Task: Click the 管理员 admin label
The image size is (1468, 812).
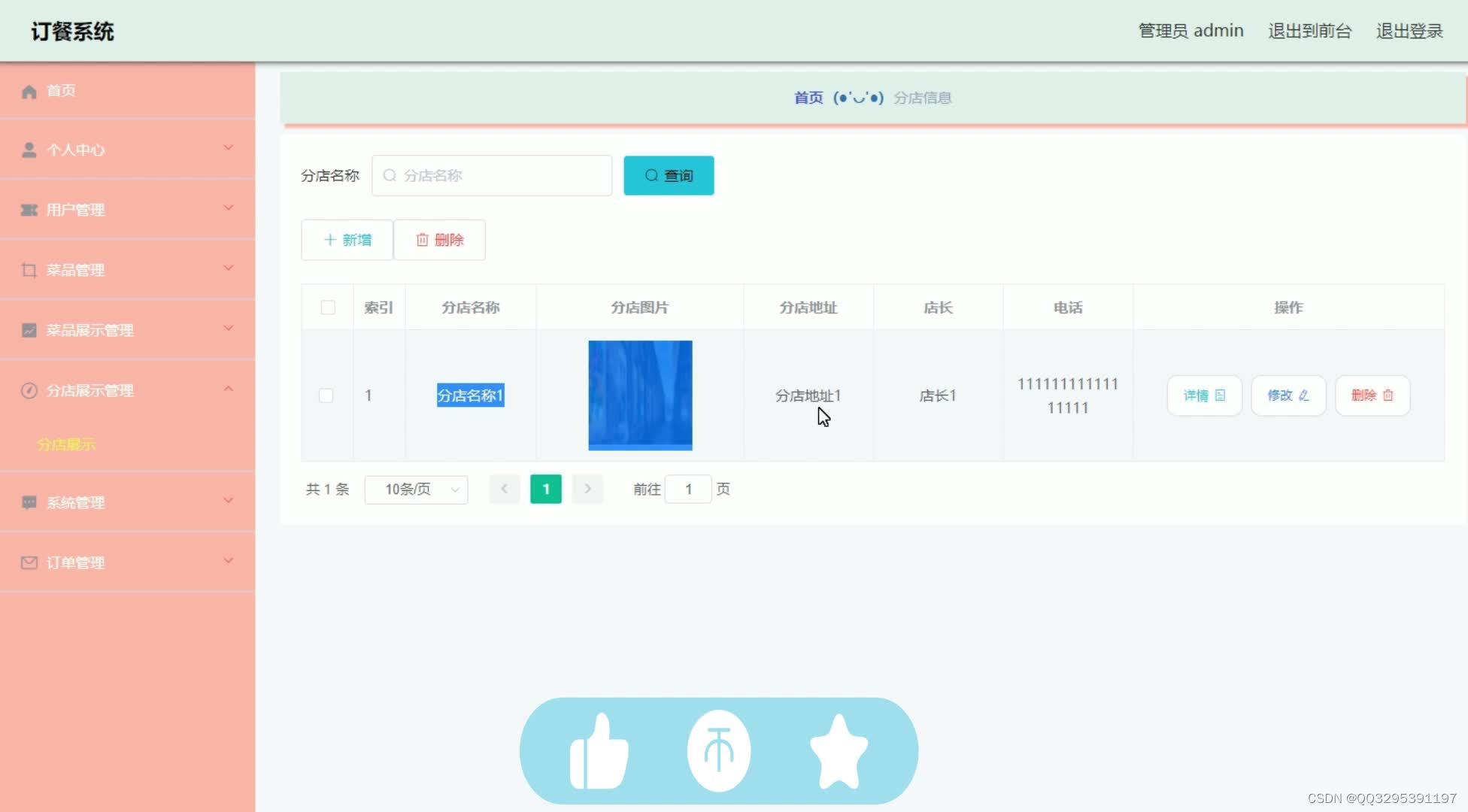Action: [x=1190, y=31]
